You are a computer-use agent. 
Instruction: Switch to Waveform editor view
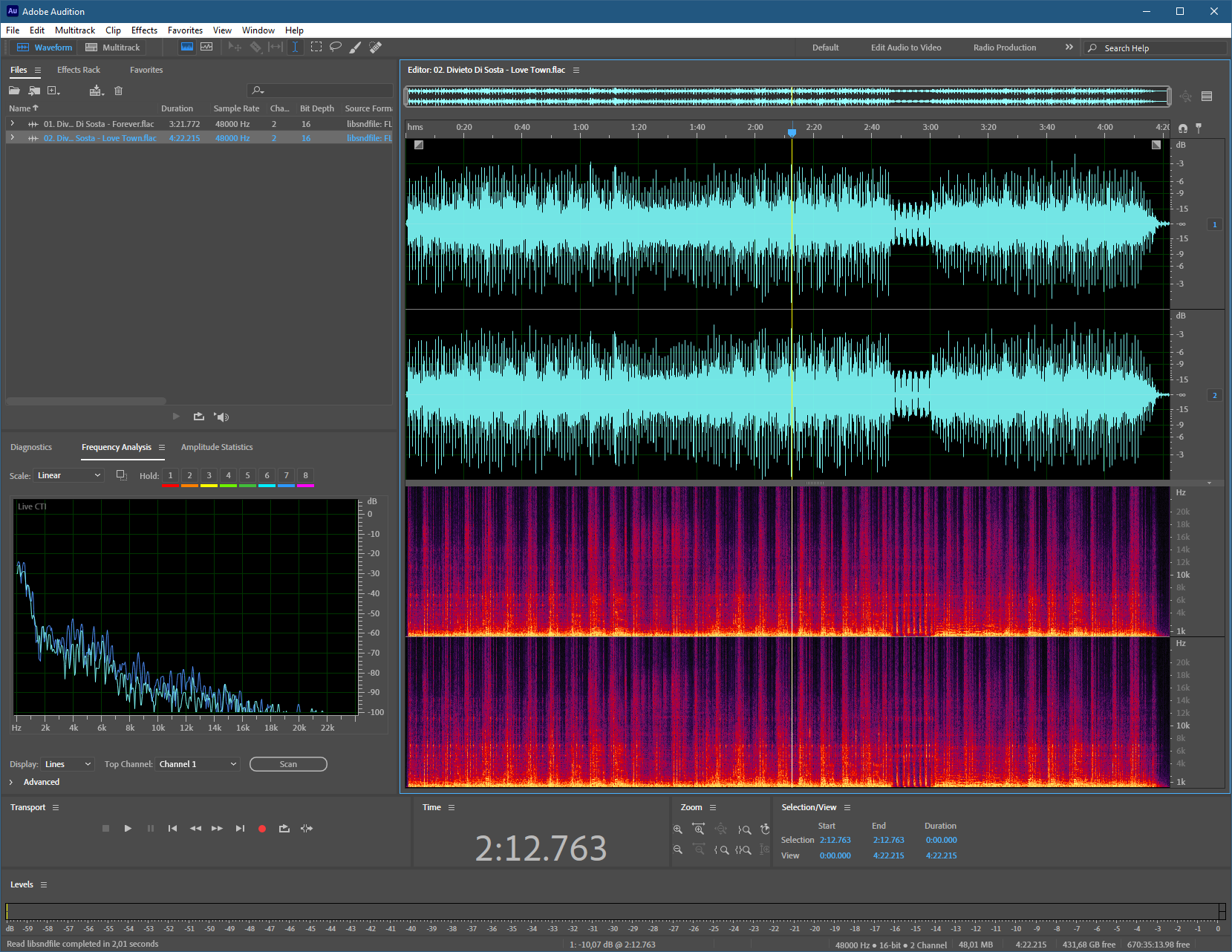click(45, 47)
